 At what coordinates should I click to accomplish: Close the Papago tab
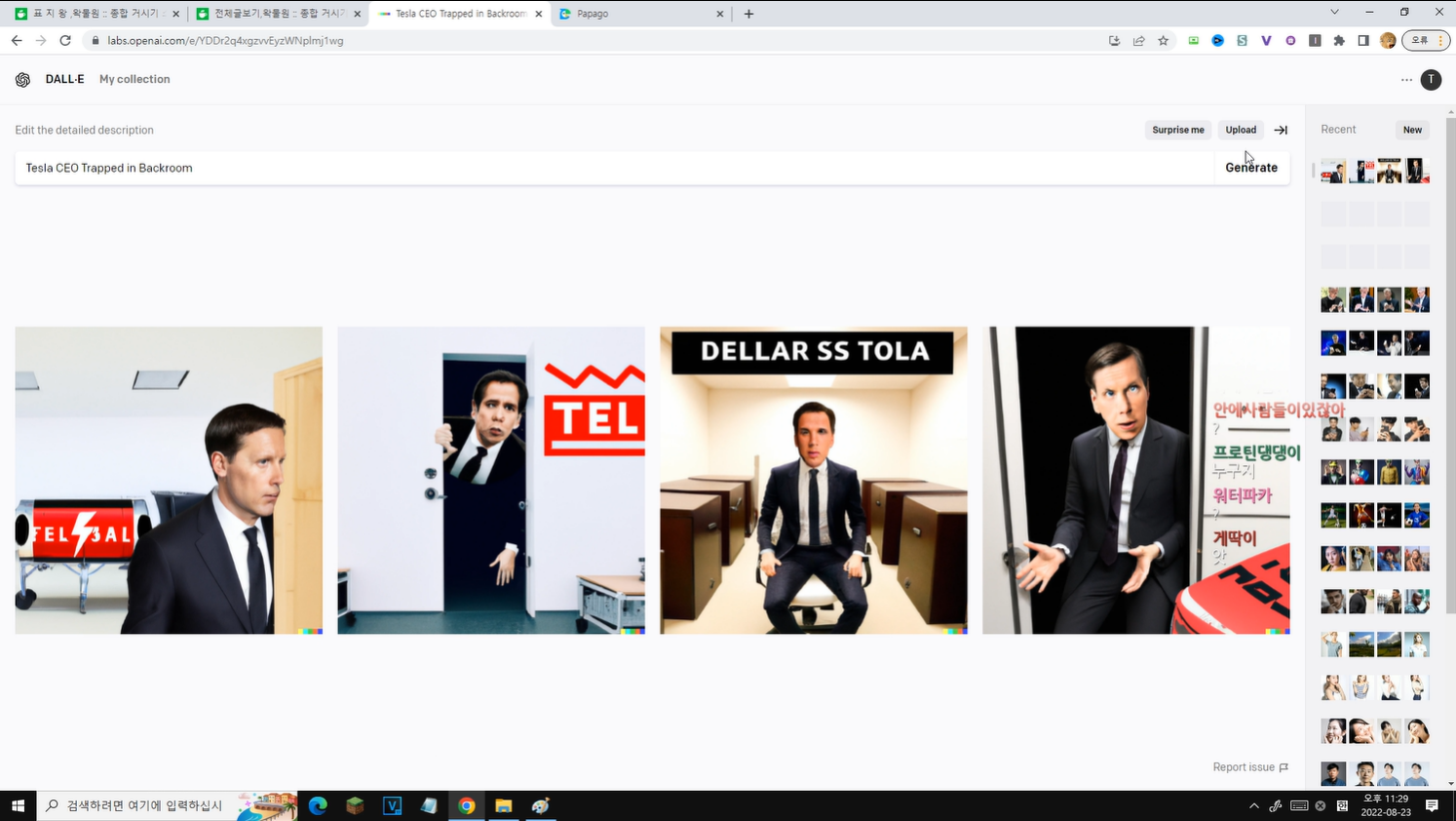[x=720, y=14]
